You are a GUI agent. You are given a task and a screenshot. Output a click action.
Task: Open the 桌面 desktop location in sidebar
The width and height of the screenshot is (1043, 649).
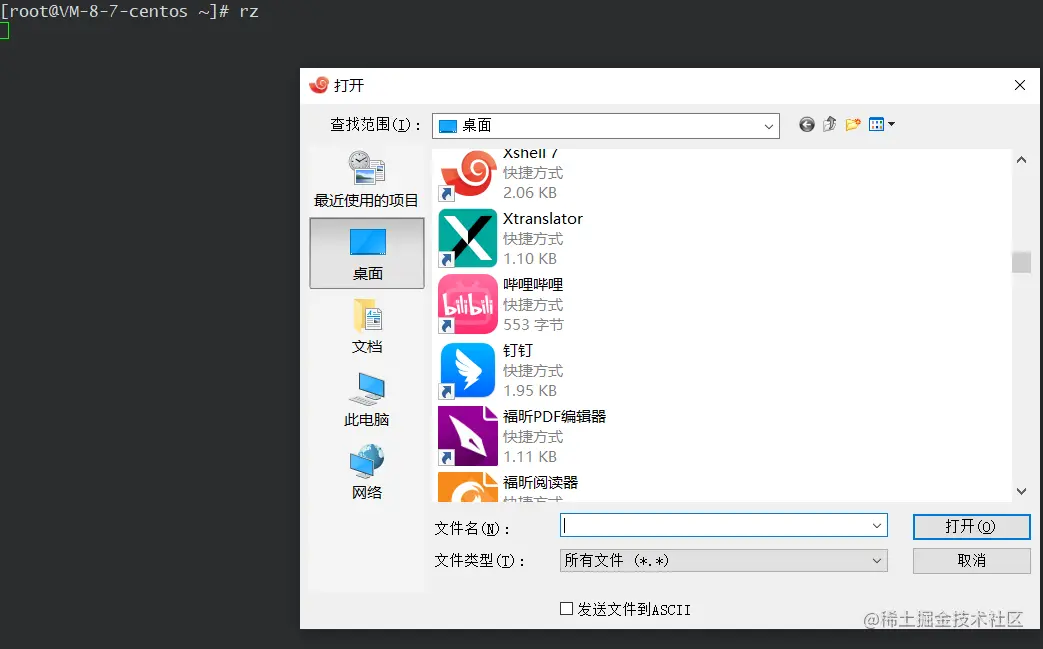pyautogui.click(x=367, y=253)
